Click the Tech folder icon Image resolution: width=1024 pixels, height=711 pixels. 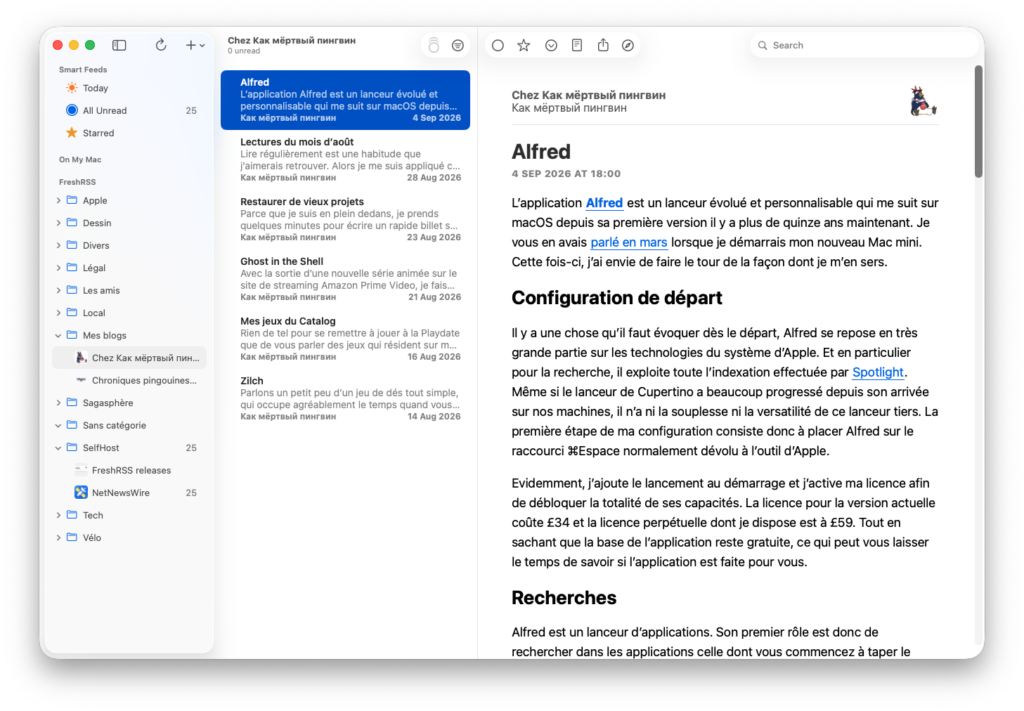click(x=72, y=515)
